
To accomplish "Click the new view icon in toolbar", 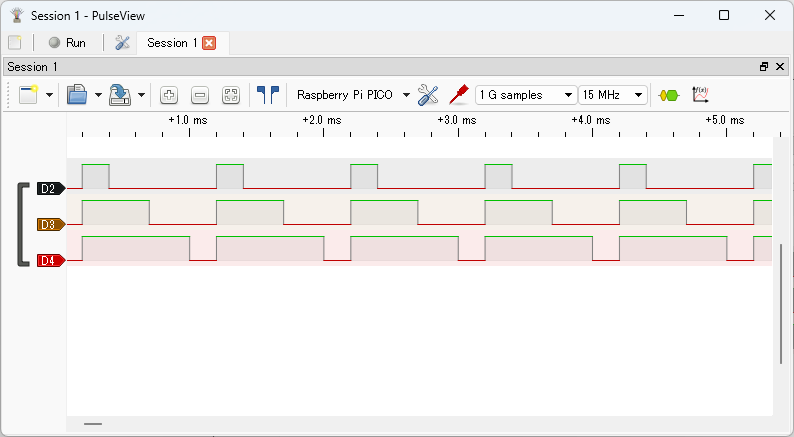I will pyautogui.click(x=28, y=95).
